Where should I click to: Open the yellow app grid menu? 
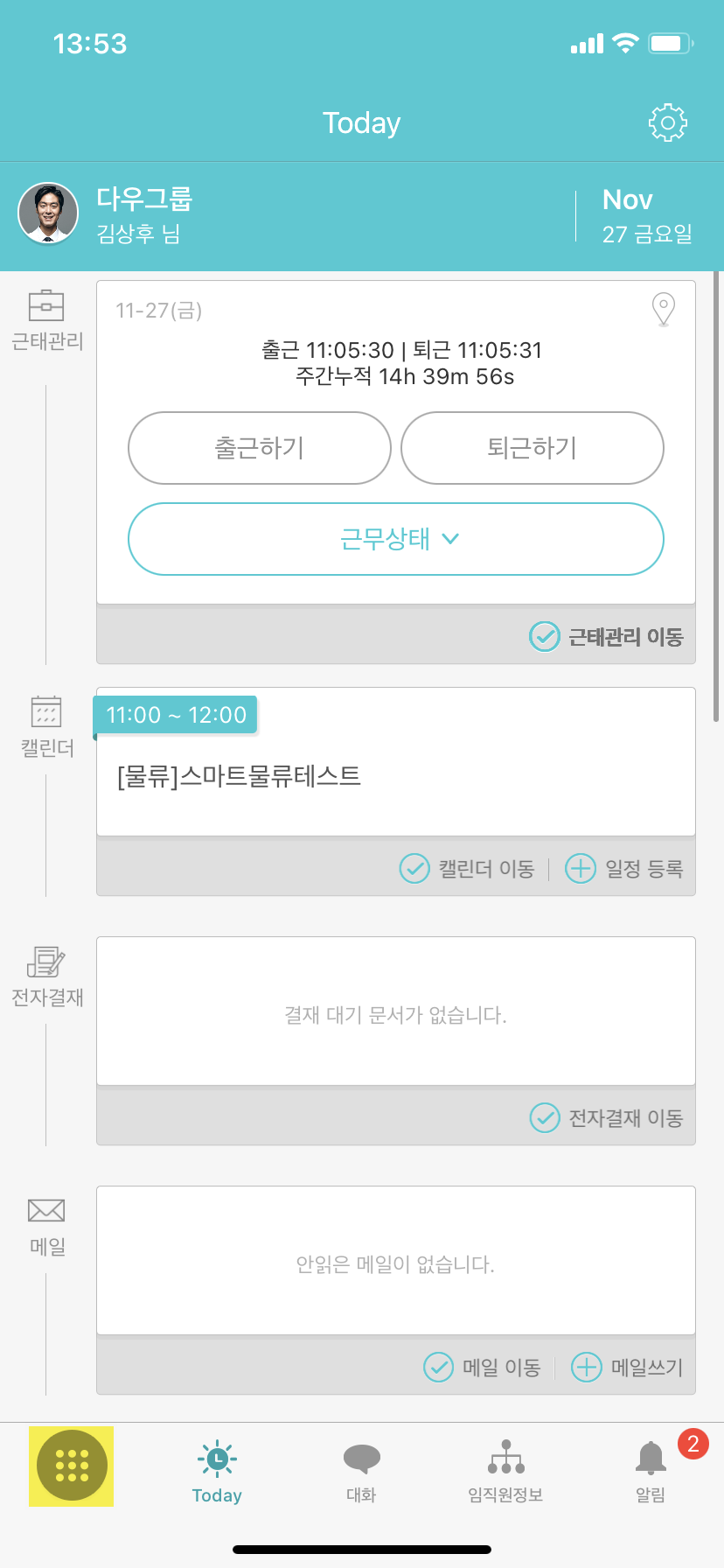click(72, 1466)
